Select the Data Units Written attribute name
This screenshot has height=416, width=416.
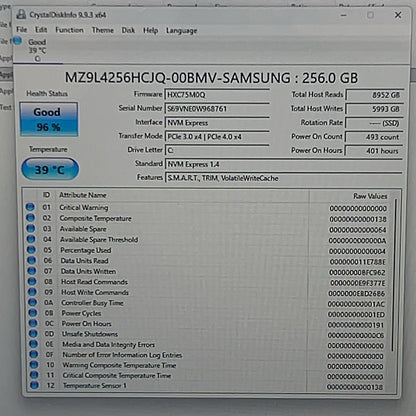[88, 271]
